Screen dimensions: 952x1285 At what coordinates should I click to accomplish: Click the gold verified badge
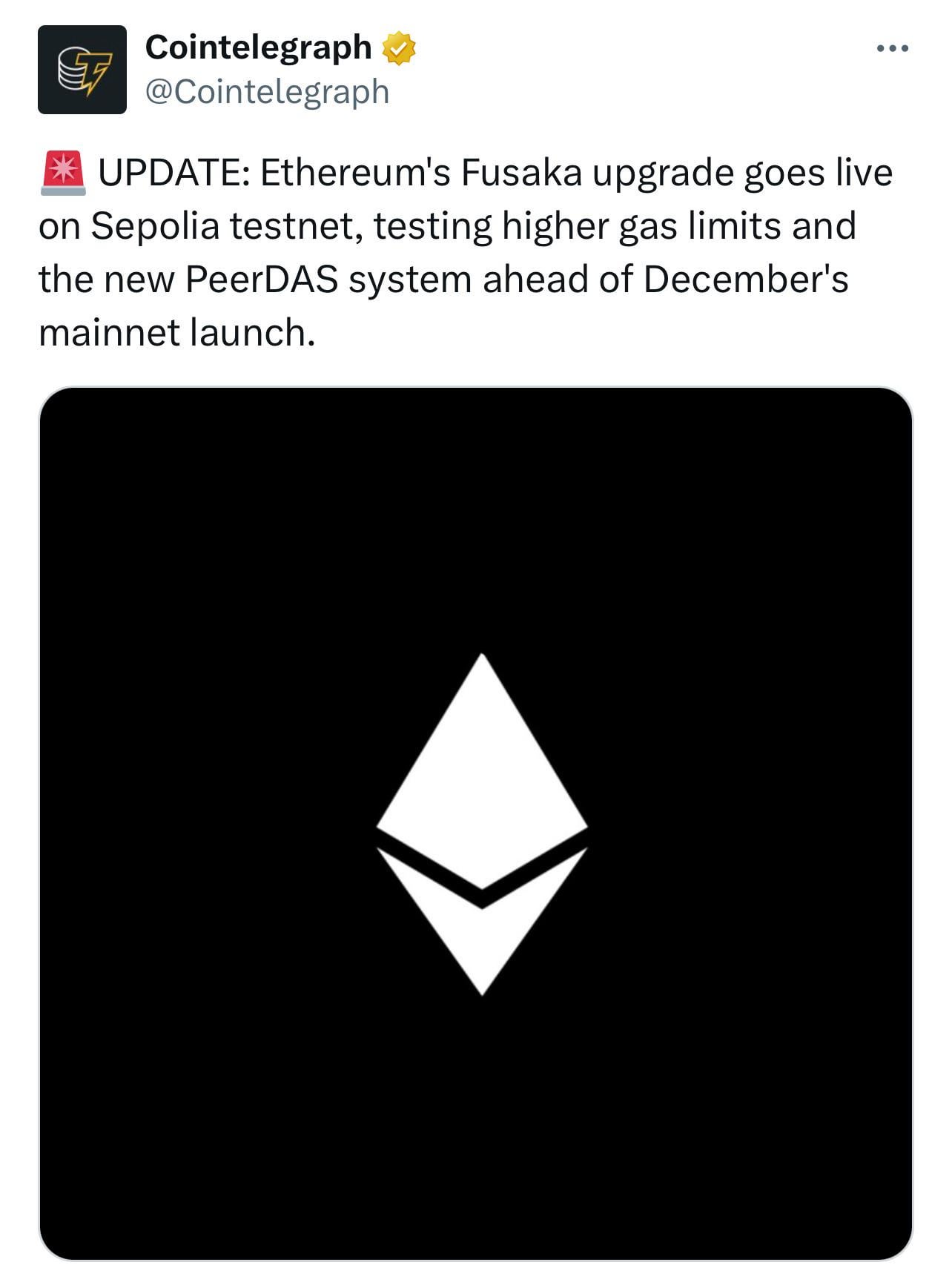(x=399, y=48)
